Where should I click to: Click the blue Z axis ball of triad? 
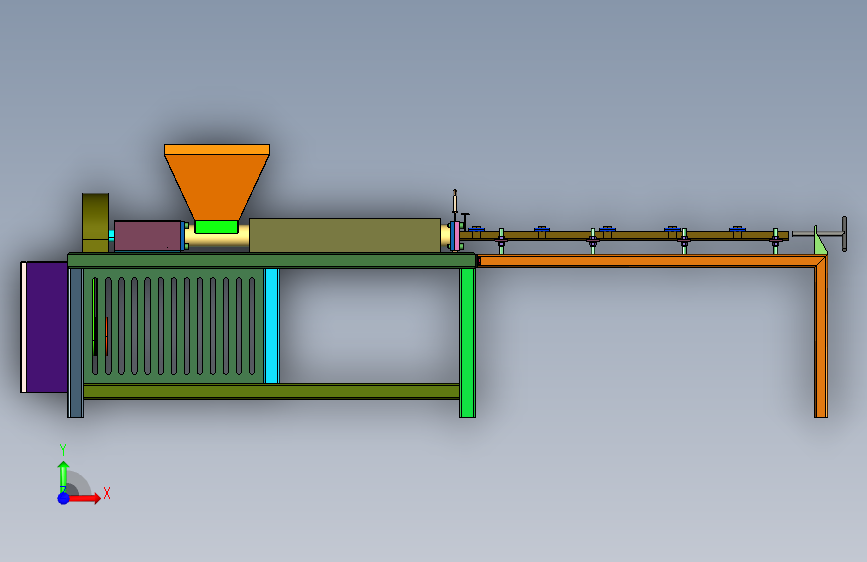pos(64,498)
